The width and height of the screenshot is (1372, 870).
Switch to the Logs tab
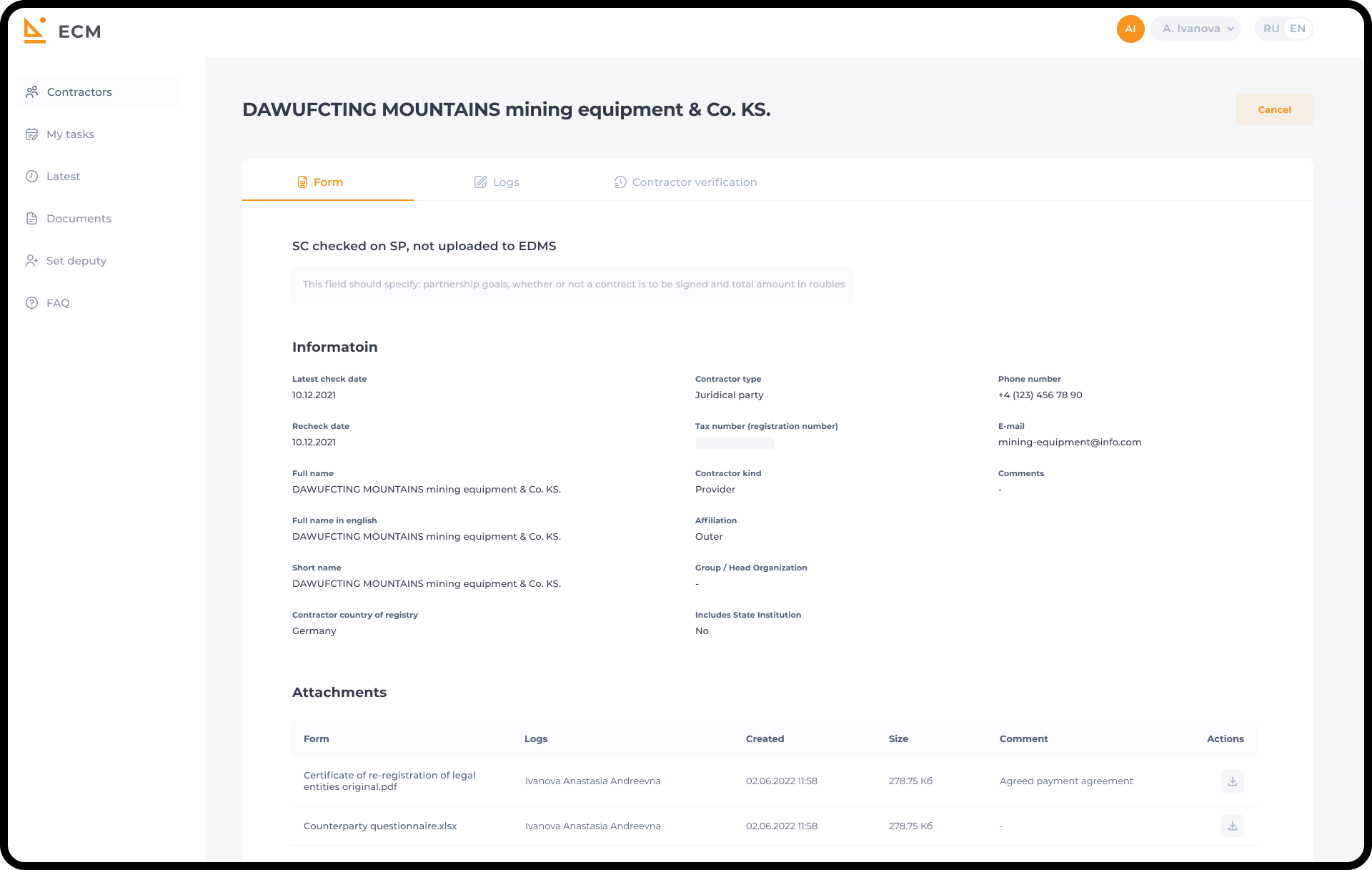pyautogui.click(x=497, y=182)
